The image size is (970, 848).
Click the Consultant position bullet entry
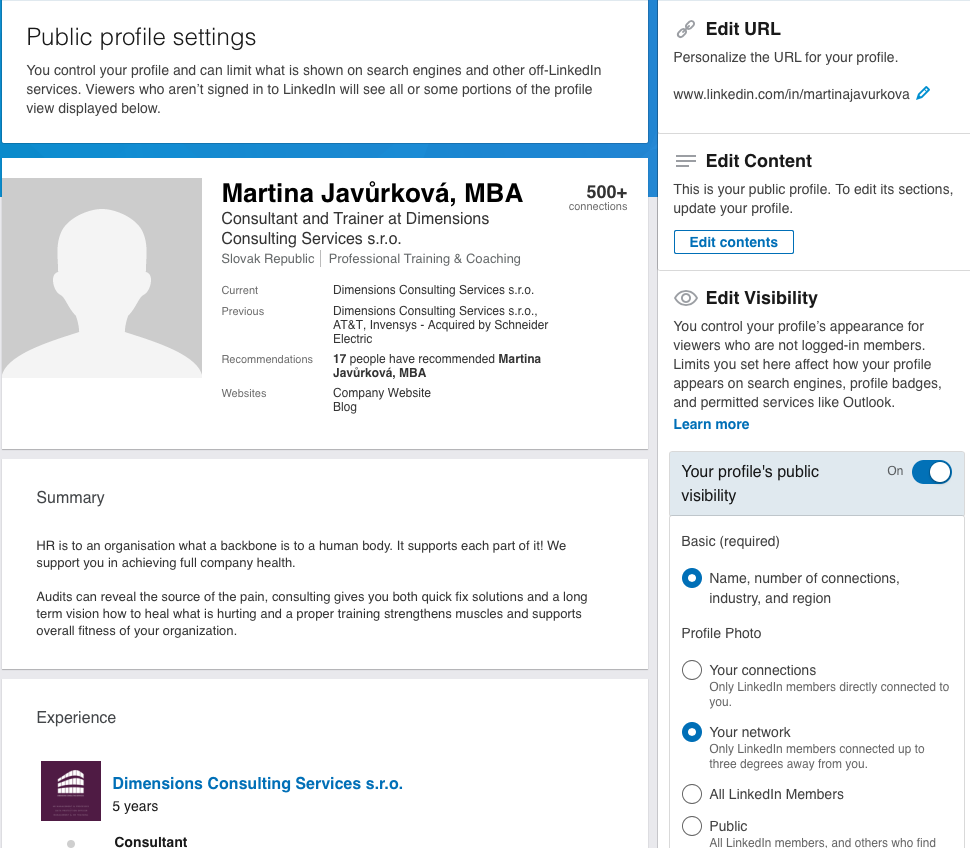coord(150,842)
